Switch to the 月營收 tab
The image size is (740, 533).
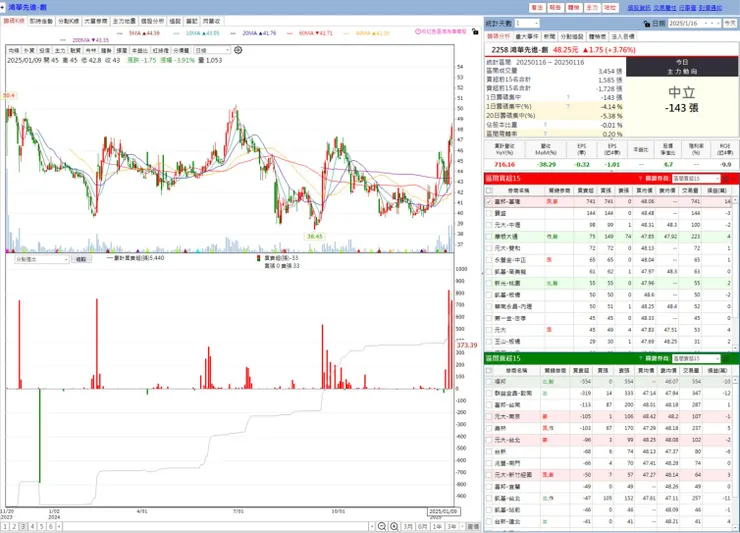point(211,21)
